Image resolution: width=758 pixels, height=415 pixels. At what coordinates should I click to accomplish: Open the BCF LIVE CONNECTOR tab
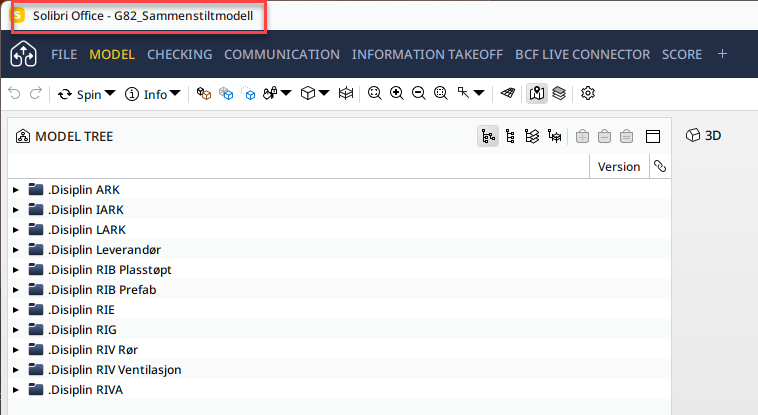(x=583, y=55)
